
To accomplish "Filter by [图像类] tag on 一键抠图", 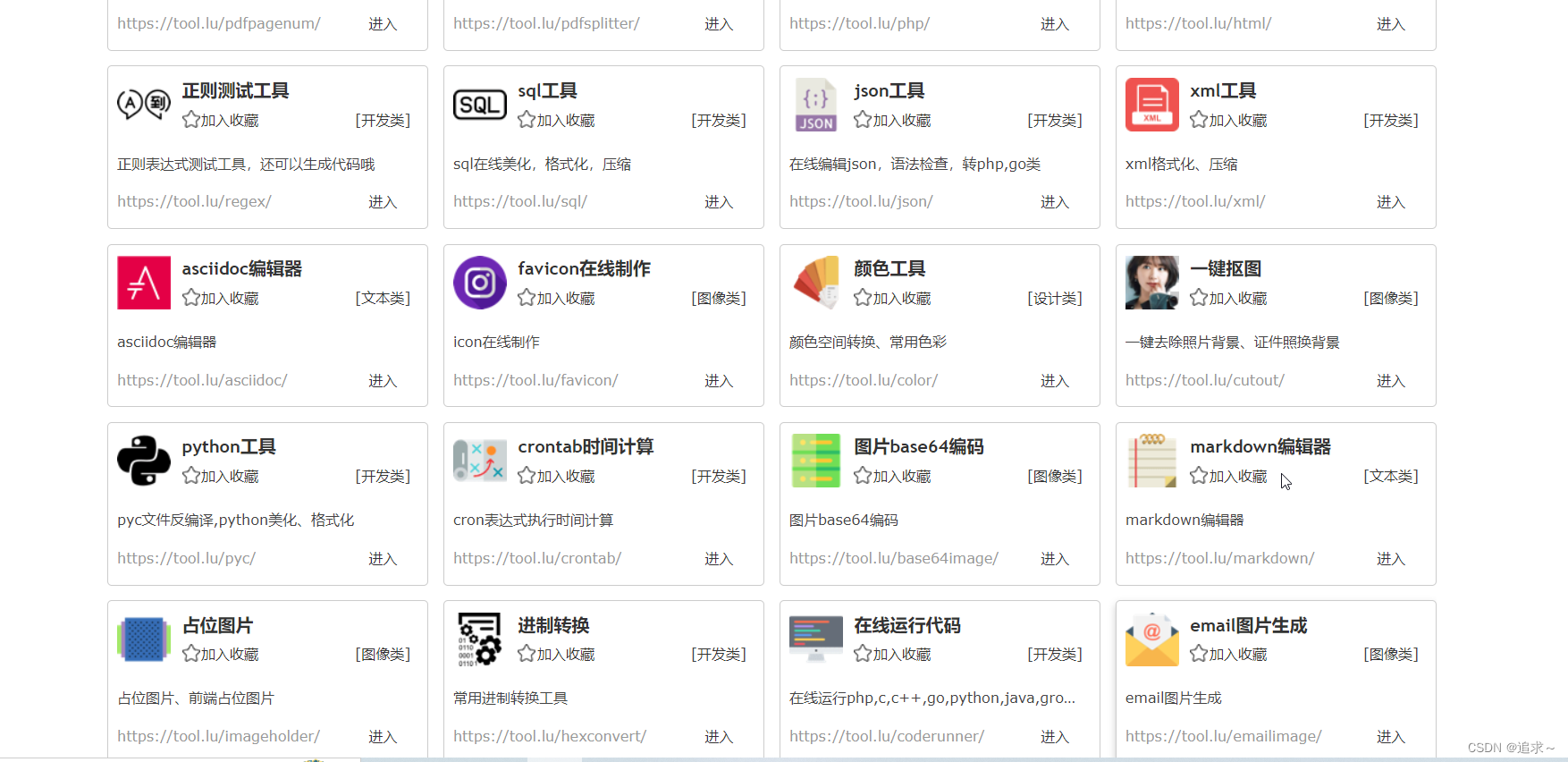I will coord(1391,298).
